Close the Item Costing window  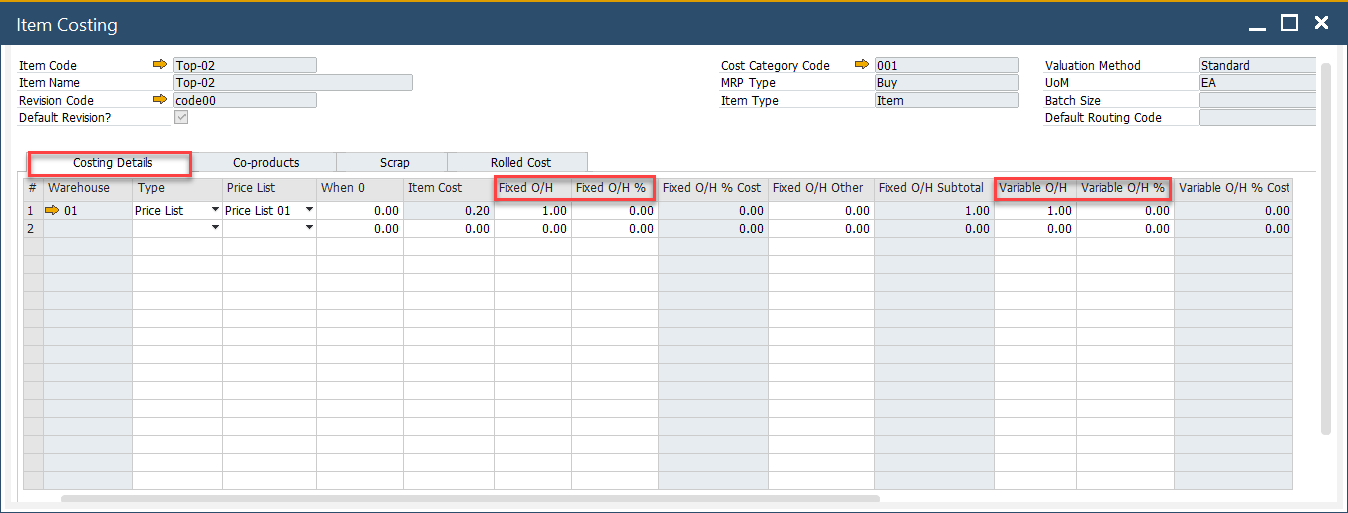1321,23
